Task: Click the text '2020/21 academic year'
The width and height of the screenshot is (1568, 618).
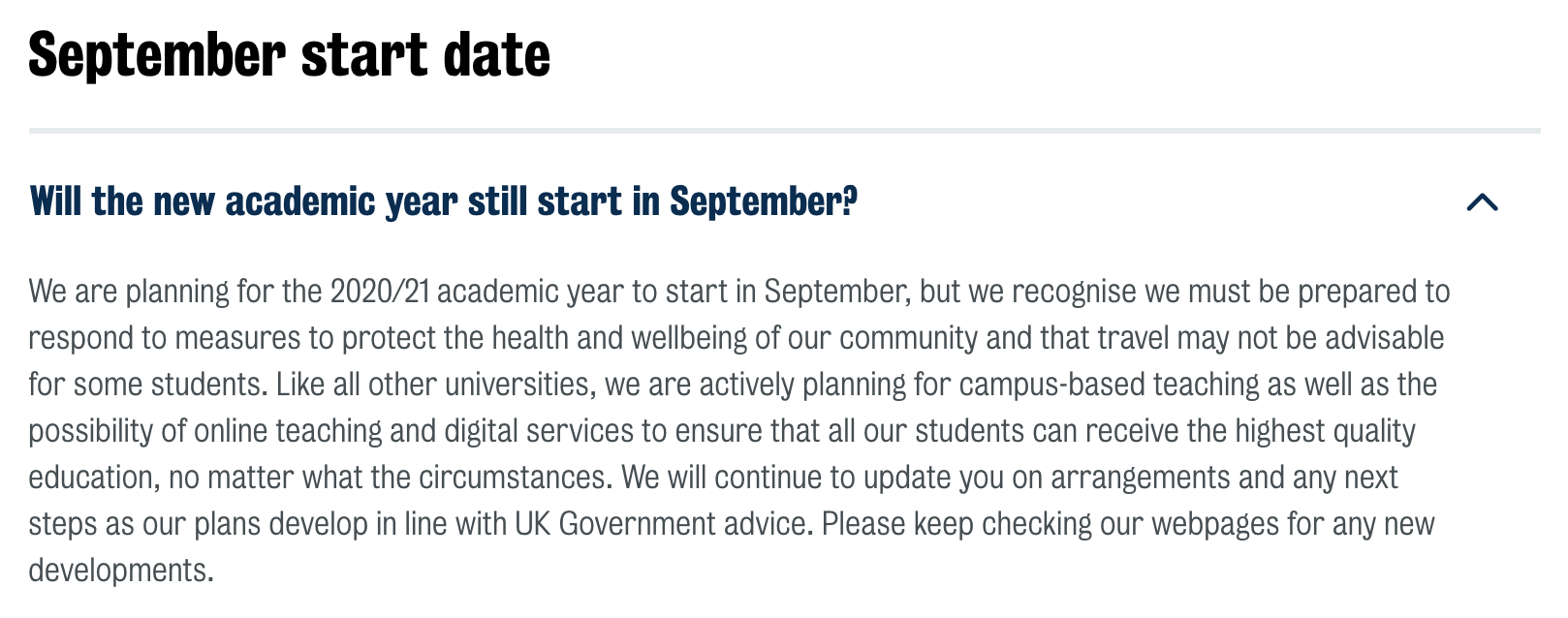Action: (476, 292)
